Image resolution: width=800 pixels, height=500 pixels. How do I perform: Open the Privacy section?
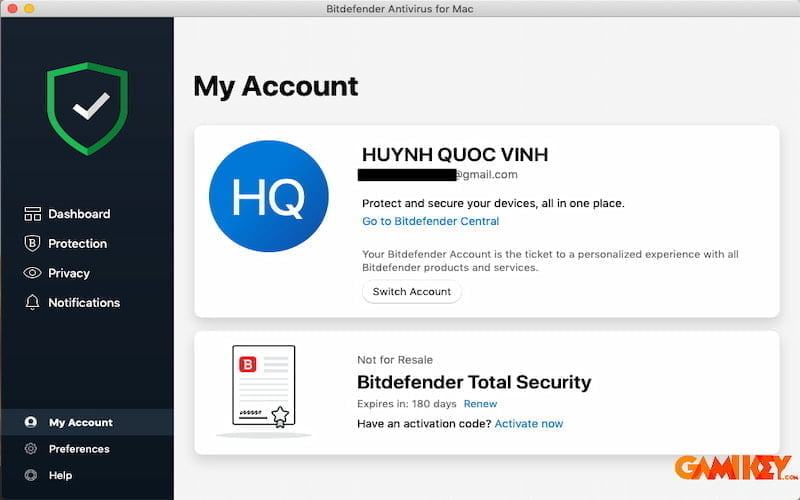tap(69, 273)
